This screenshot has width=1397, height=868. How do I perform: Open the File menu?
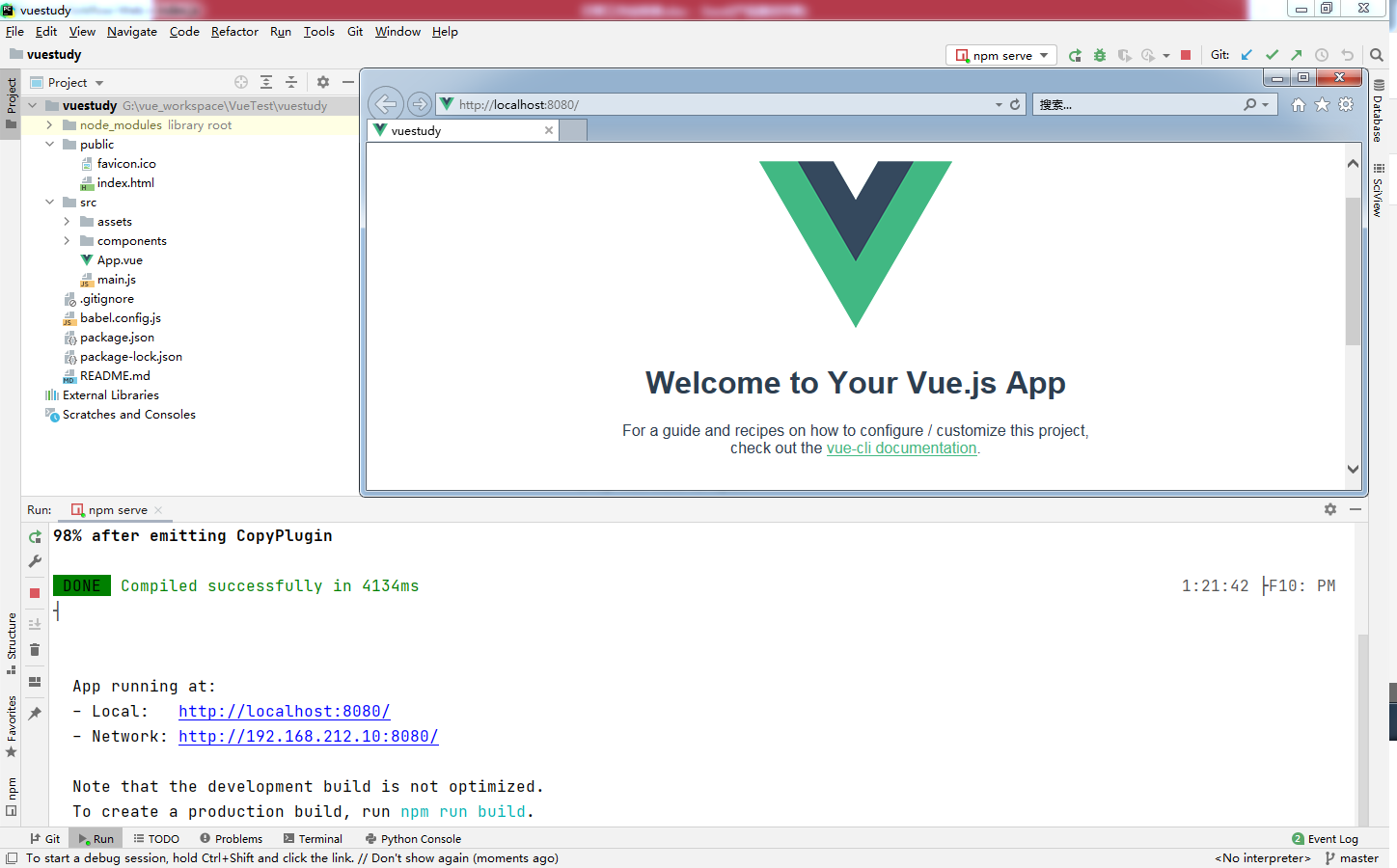coord(14,32)
